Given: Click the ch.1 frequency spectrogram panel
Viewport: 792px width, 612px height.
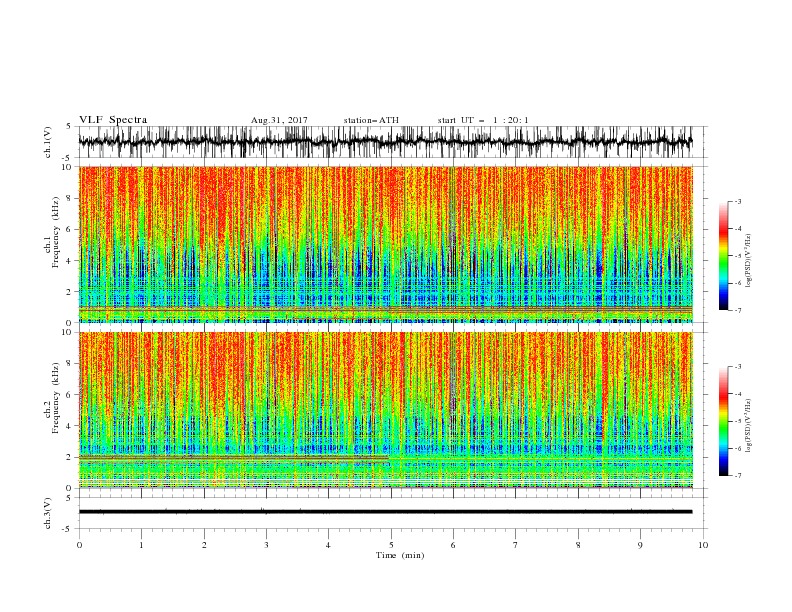Looking at the screenshot, I should pyautogui.click(x=385, y=244).
